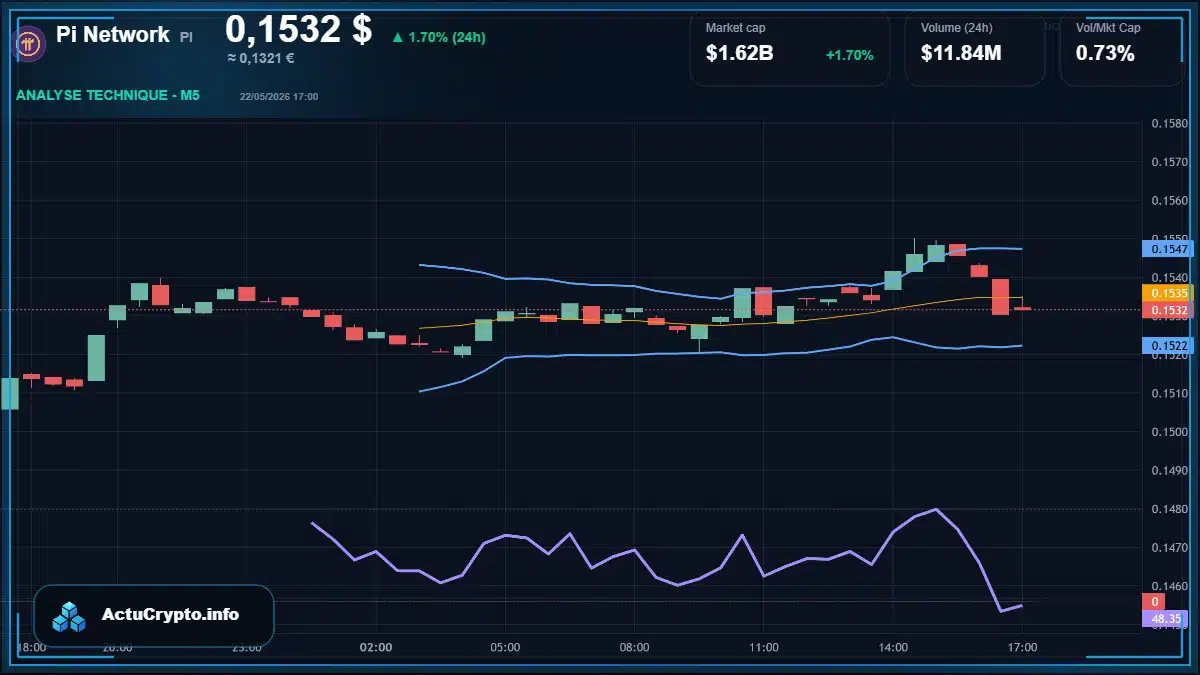Screen dimensions: 1200x675
Task: Click the red 0.1532 current price tag
Action: click(1169, 311)
